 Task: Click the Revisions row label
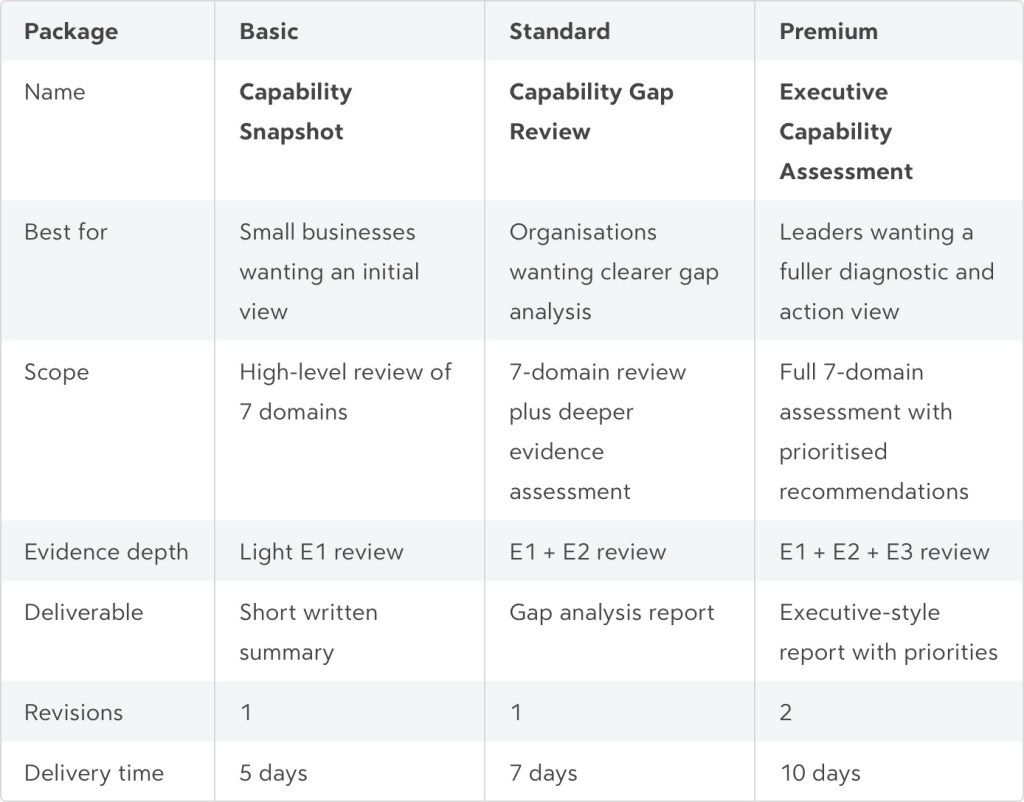coord(74,713)
